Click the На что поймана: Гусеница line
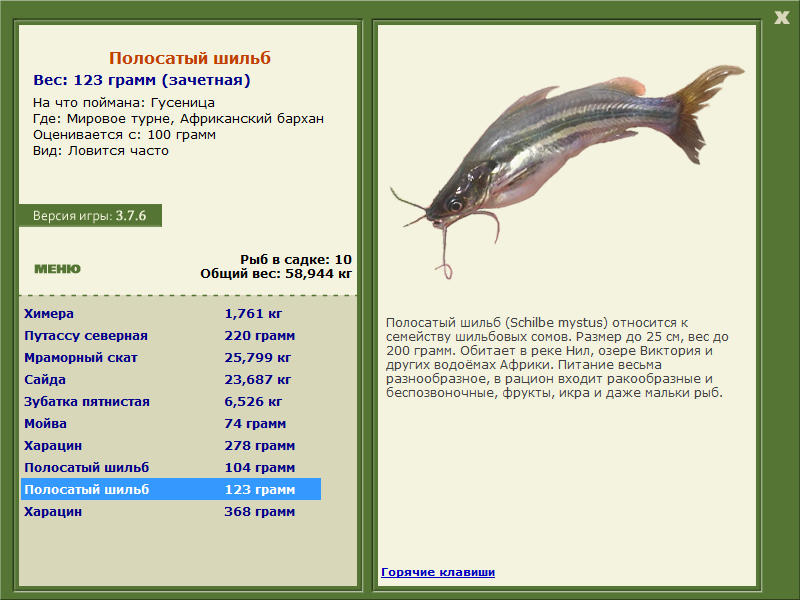This screenshot has width=800, height=600. click(x=124, y=103)
